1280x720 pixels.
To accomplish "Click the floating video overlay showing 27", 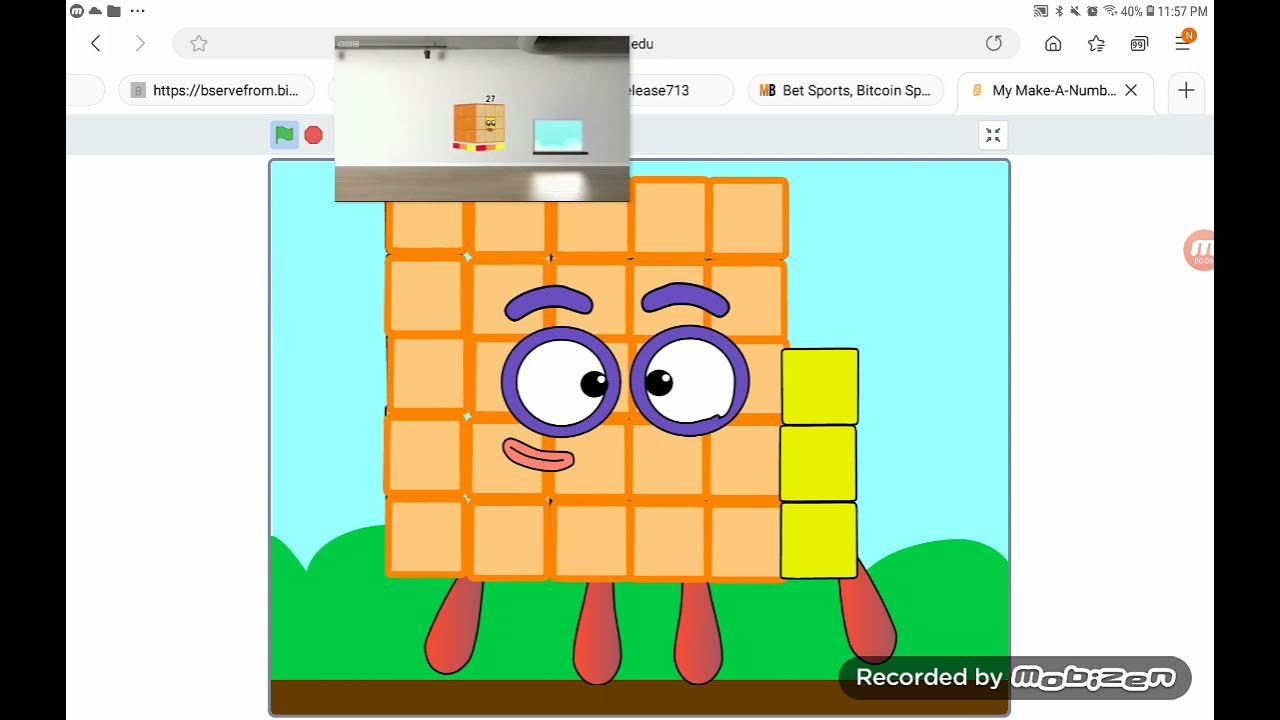I will coord(482,118).
